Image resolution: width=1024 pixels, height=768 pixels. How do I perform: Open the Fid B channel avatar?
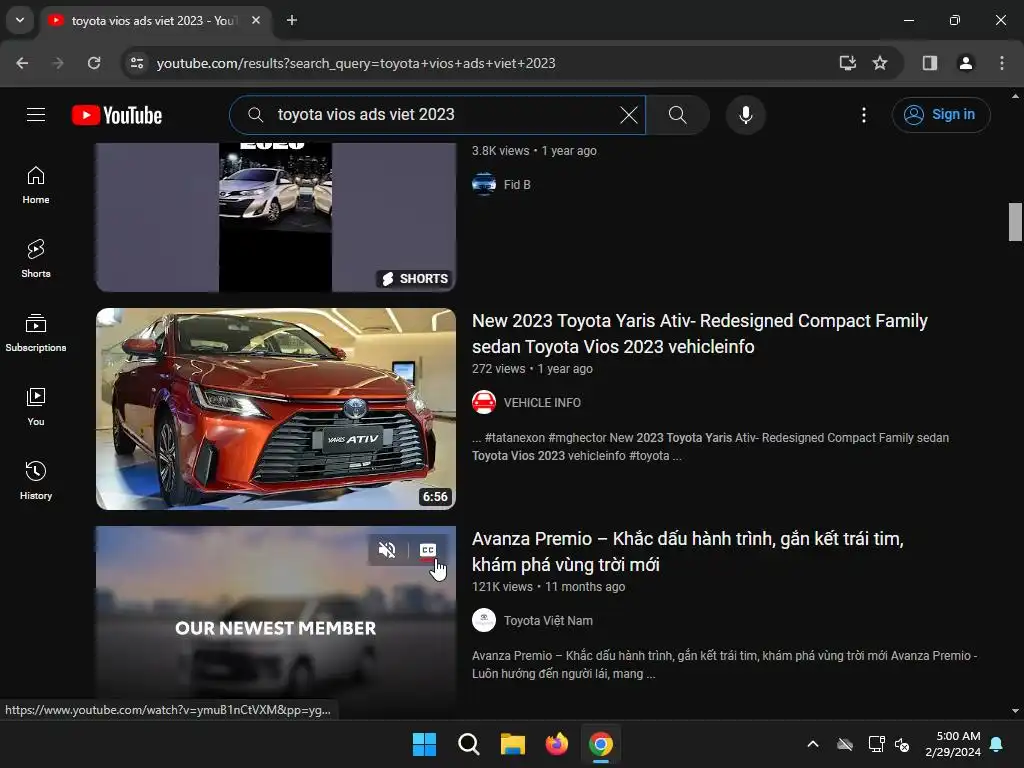tap(484, 184)
